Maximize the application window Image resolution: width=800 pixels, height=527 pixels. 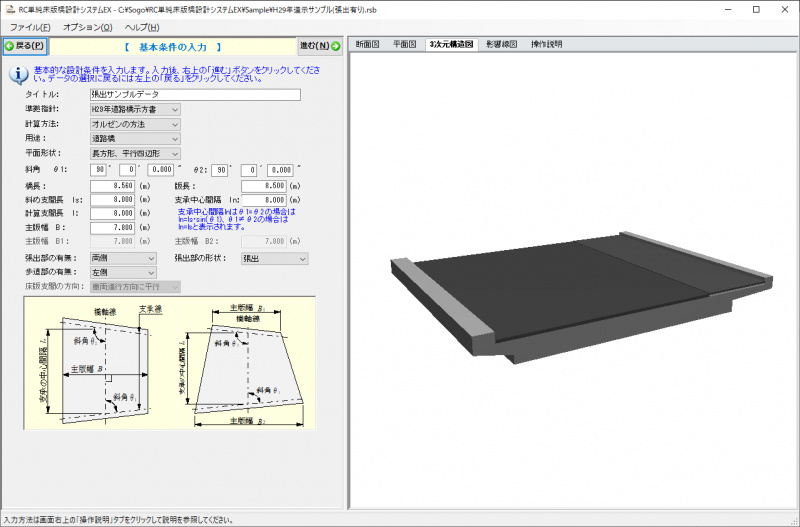[x=756, y=10]
